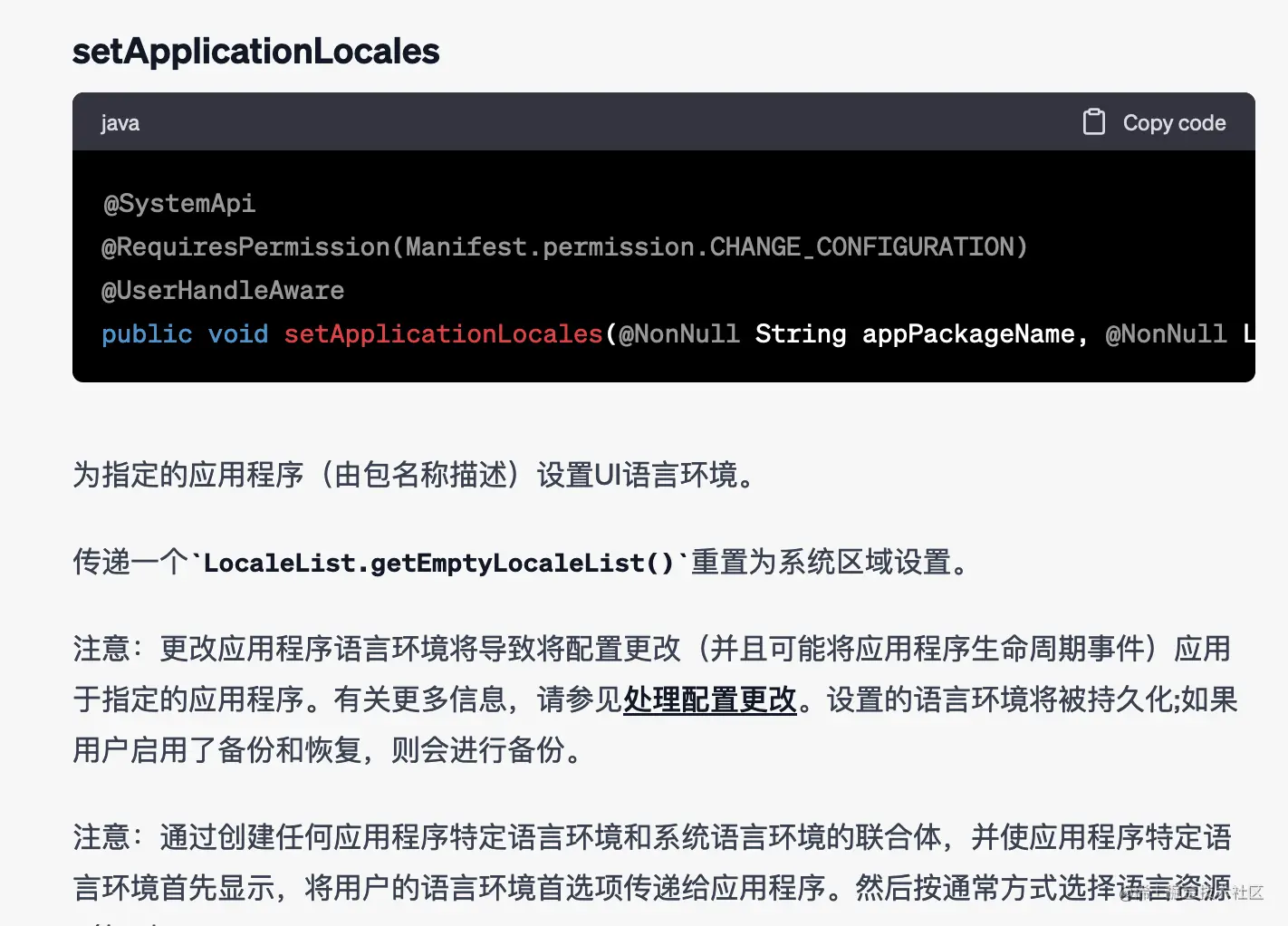This screenshot has height=926, width=1288.
Task: Click the setApplicationLocales heading
Action: coord(256,52)
